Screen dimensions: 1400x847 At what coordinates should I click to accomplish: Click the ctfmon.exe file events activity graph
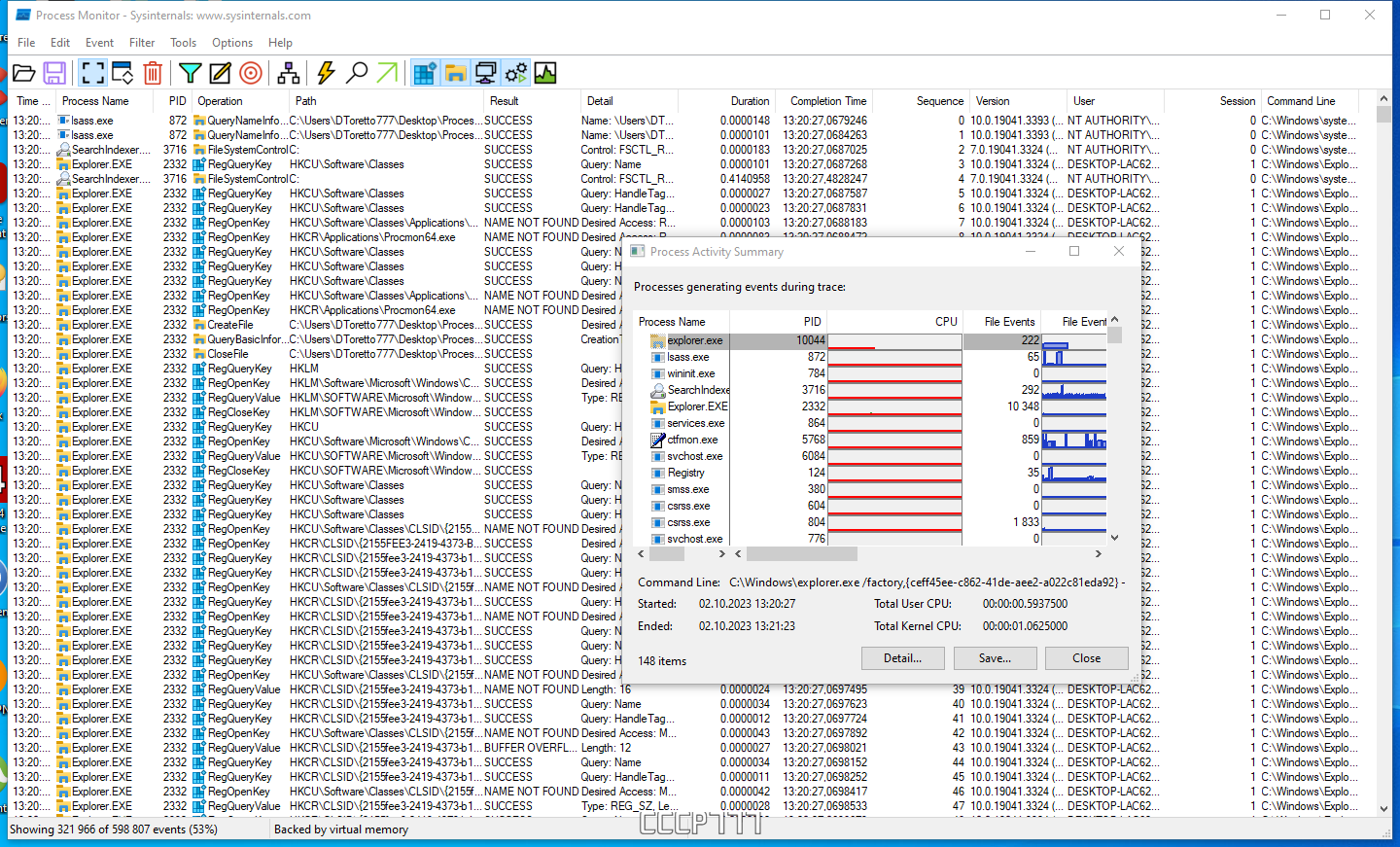point(1073,440)
